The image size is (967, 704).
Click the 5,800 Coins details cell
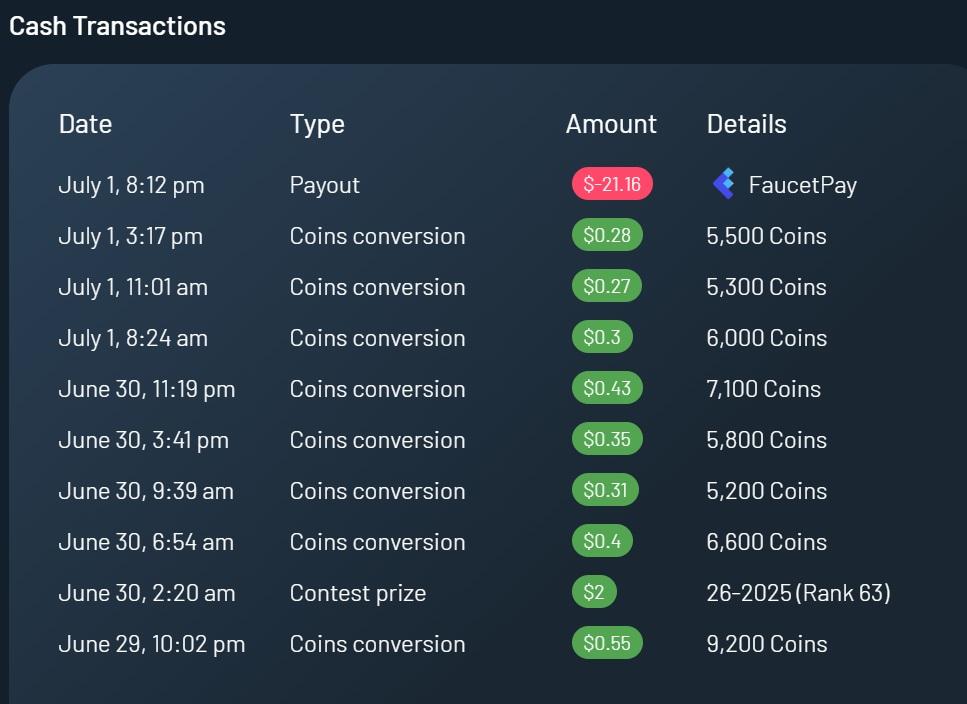coord(767,441)
